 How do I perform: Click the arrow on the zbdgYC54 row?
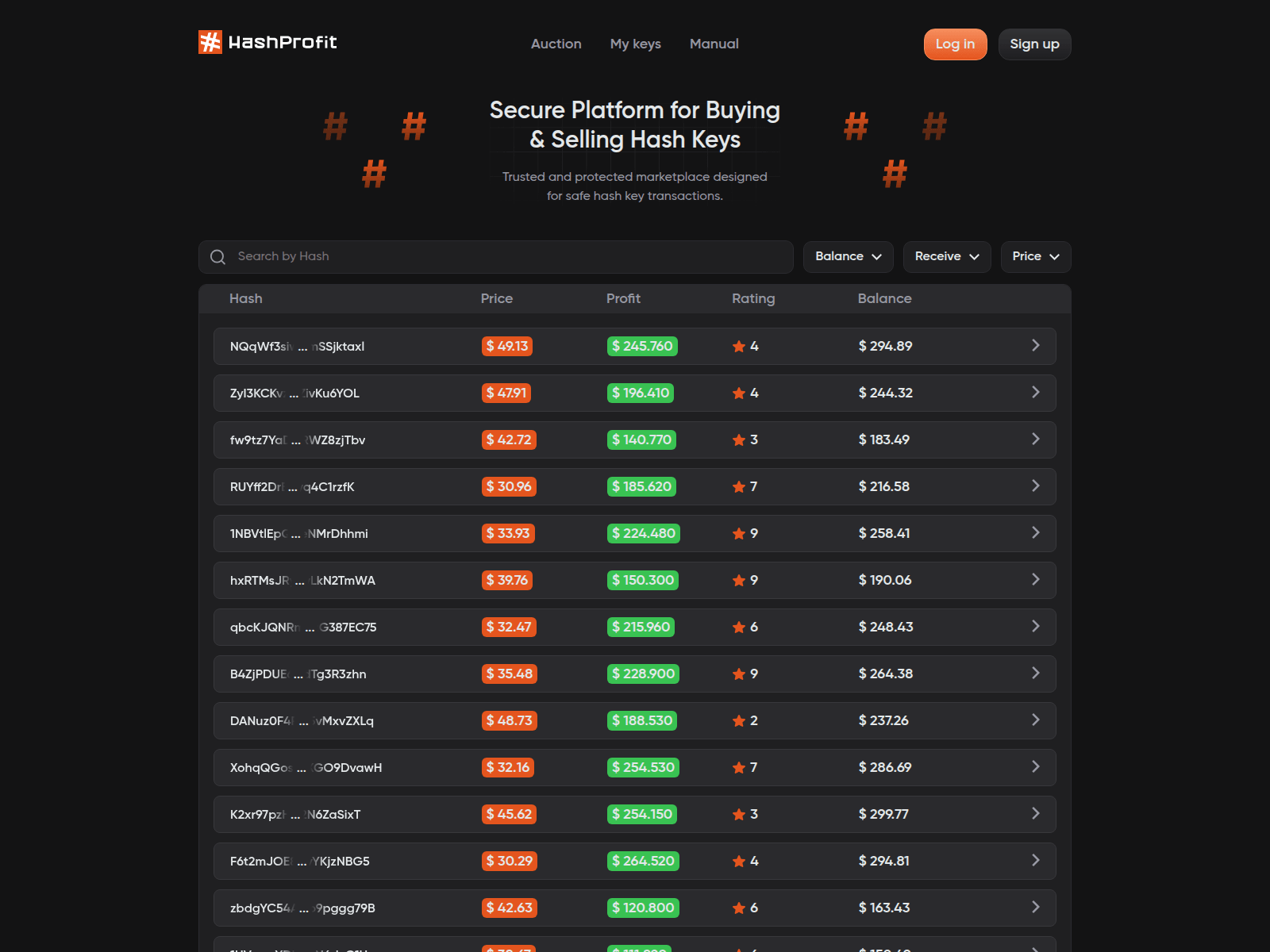(x=1035, y=908)
